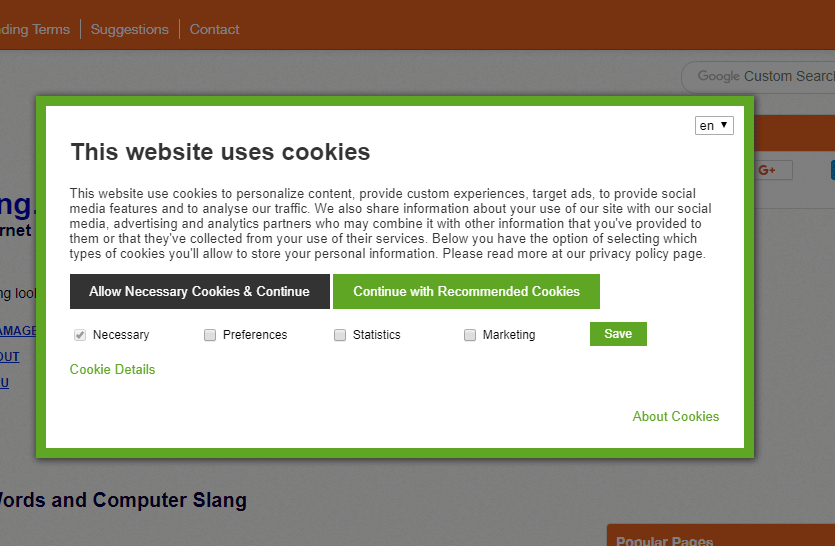
Task: Click the Popular Pages panel header
Action: click(x=721, y=536)
